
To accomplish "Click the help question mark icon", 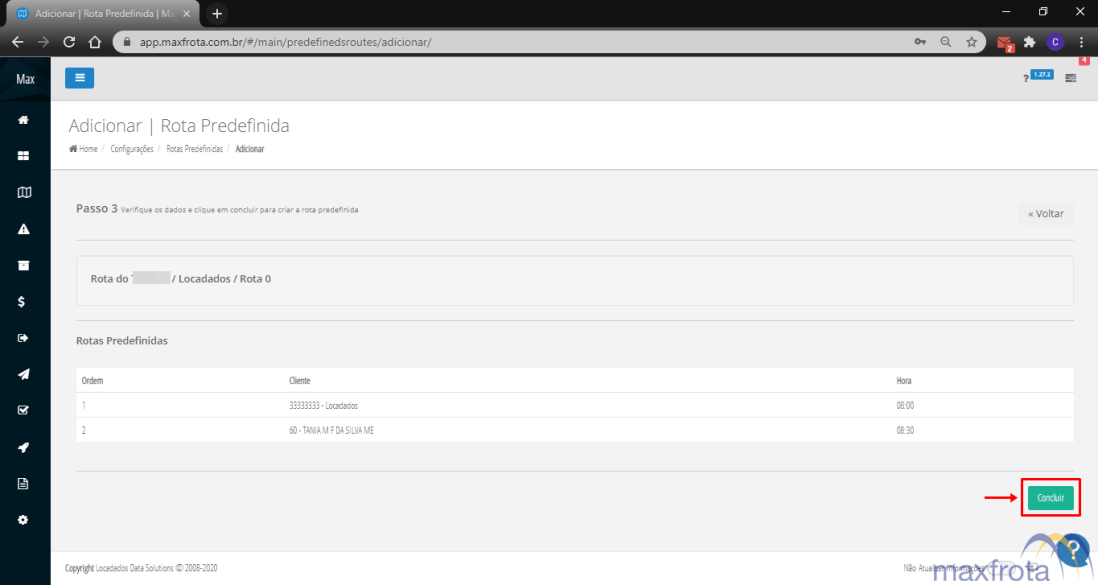I will pyautogui.click(x=1026, y=78).
